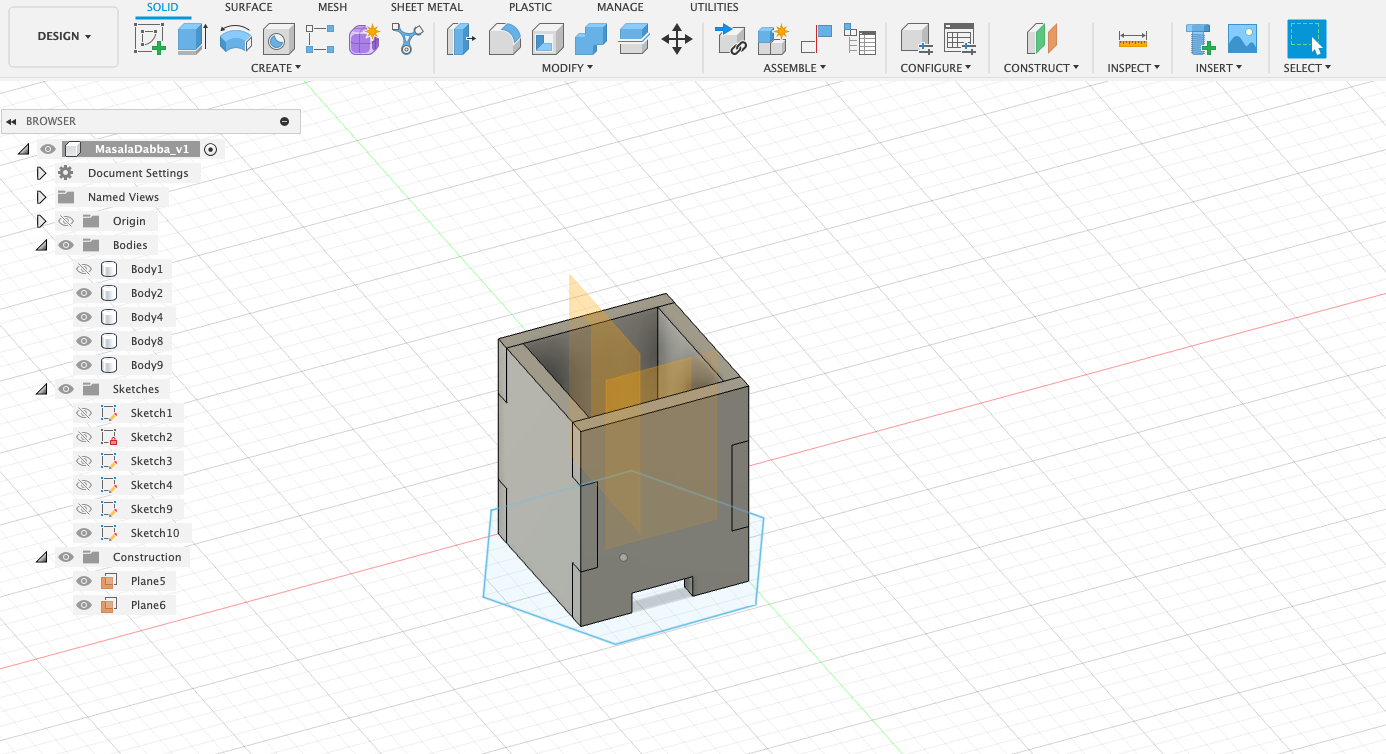
Task: Show hidden Body1 using its eye icon
Action: [x=84, y=269]
